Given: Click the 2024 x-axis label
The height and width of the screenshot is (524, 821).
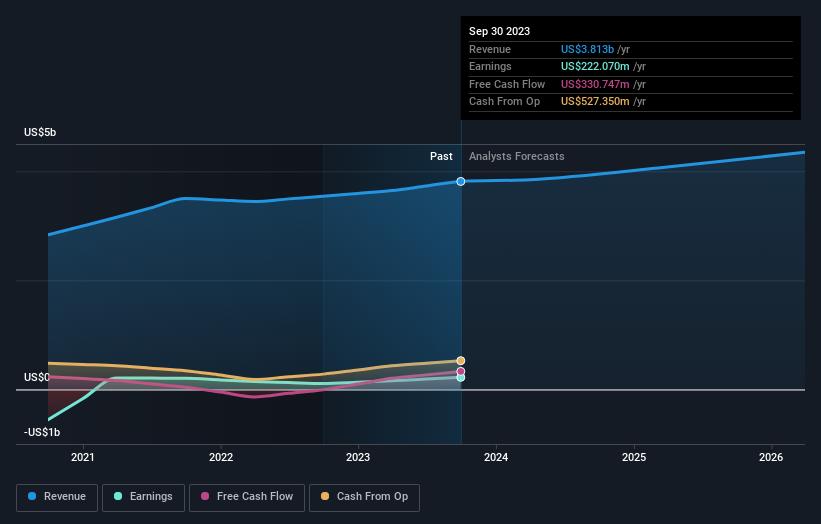Looking at the screenshot, I should click(496, 457).
